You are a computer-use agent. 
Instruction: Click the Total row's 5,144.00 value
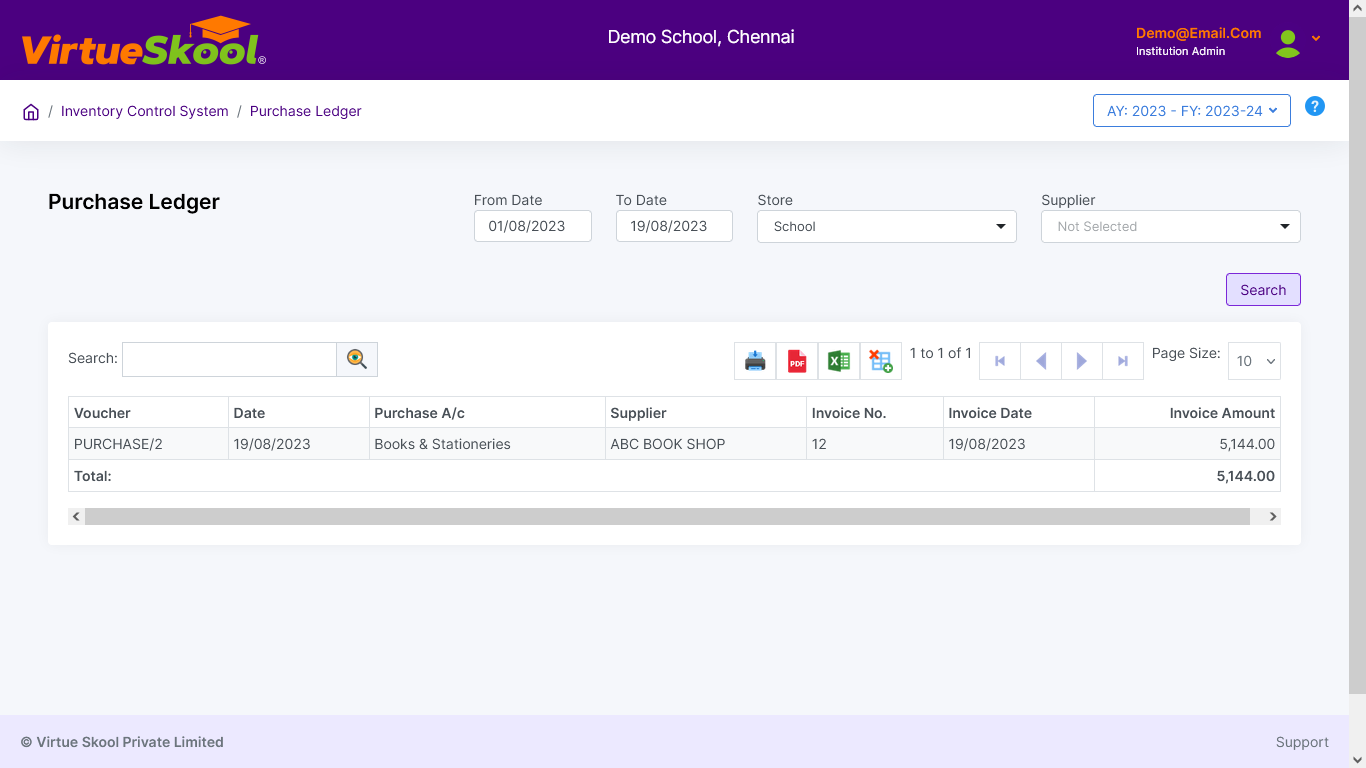coord(1246,476)
